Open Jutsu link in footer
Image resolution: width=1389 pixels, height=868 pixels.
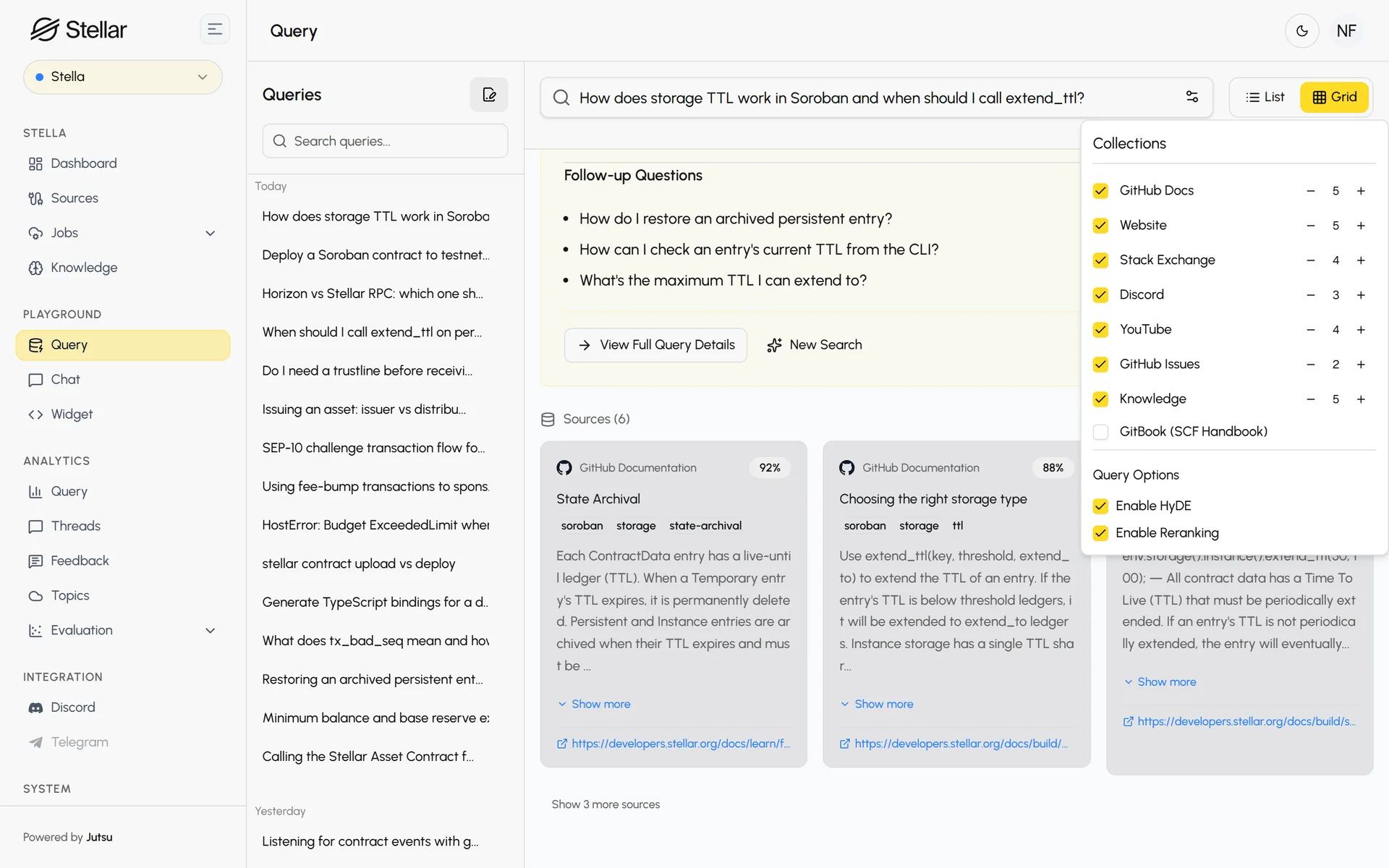(99, 838)
